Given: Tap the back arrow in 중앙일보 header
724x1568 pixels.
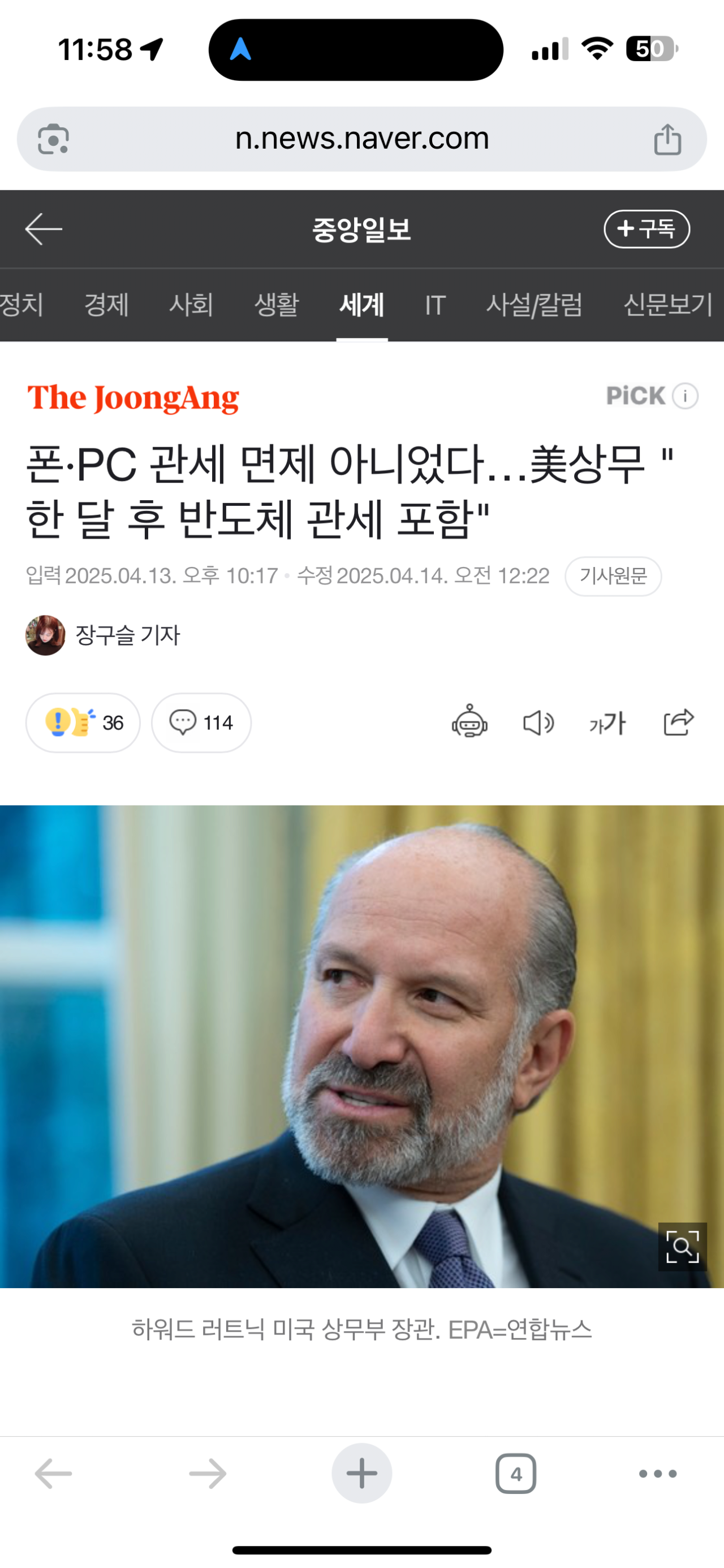Looking at the screenshot, I should [44, 229].
